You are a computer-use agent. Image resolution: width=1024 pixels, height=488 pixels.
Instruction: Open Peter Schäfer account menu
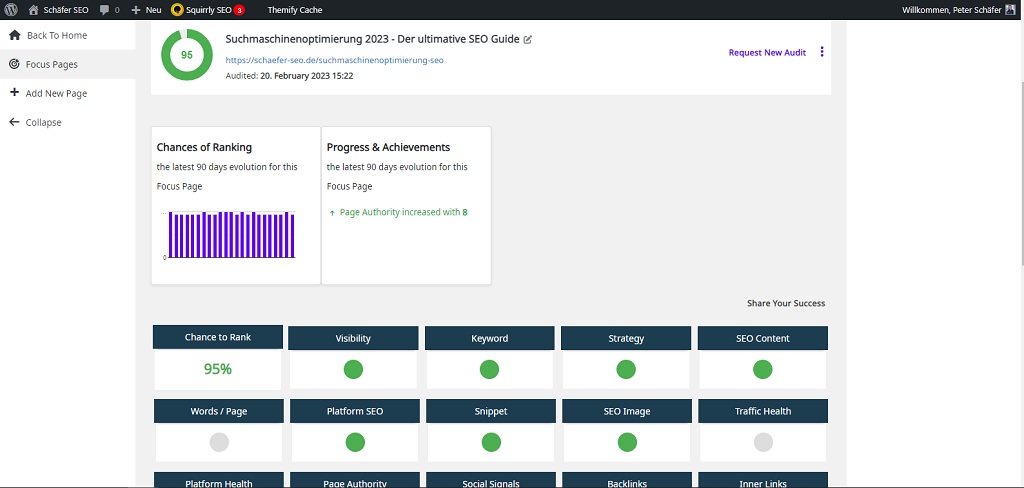(x=960, y=10)
